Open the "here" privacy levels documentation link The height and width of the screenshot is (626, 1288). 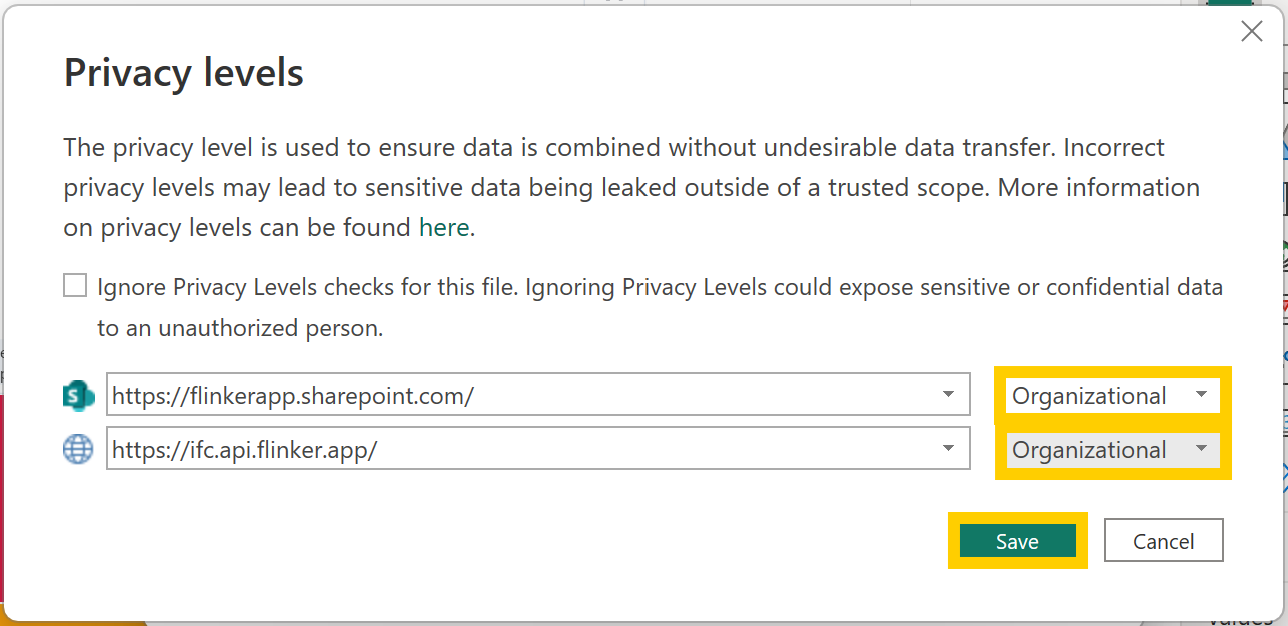[x=444, y=227]
